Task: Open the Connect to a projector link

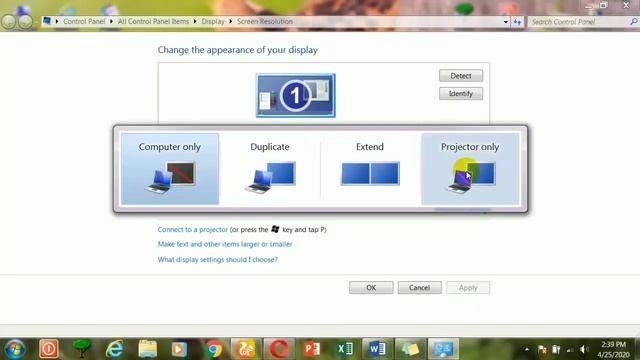Action: point(193,229)
